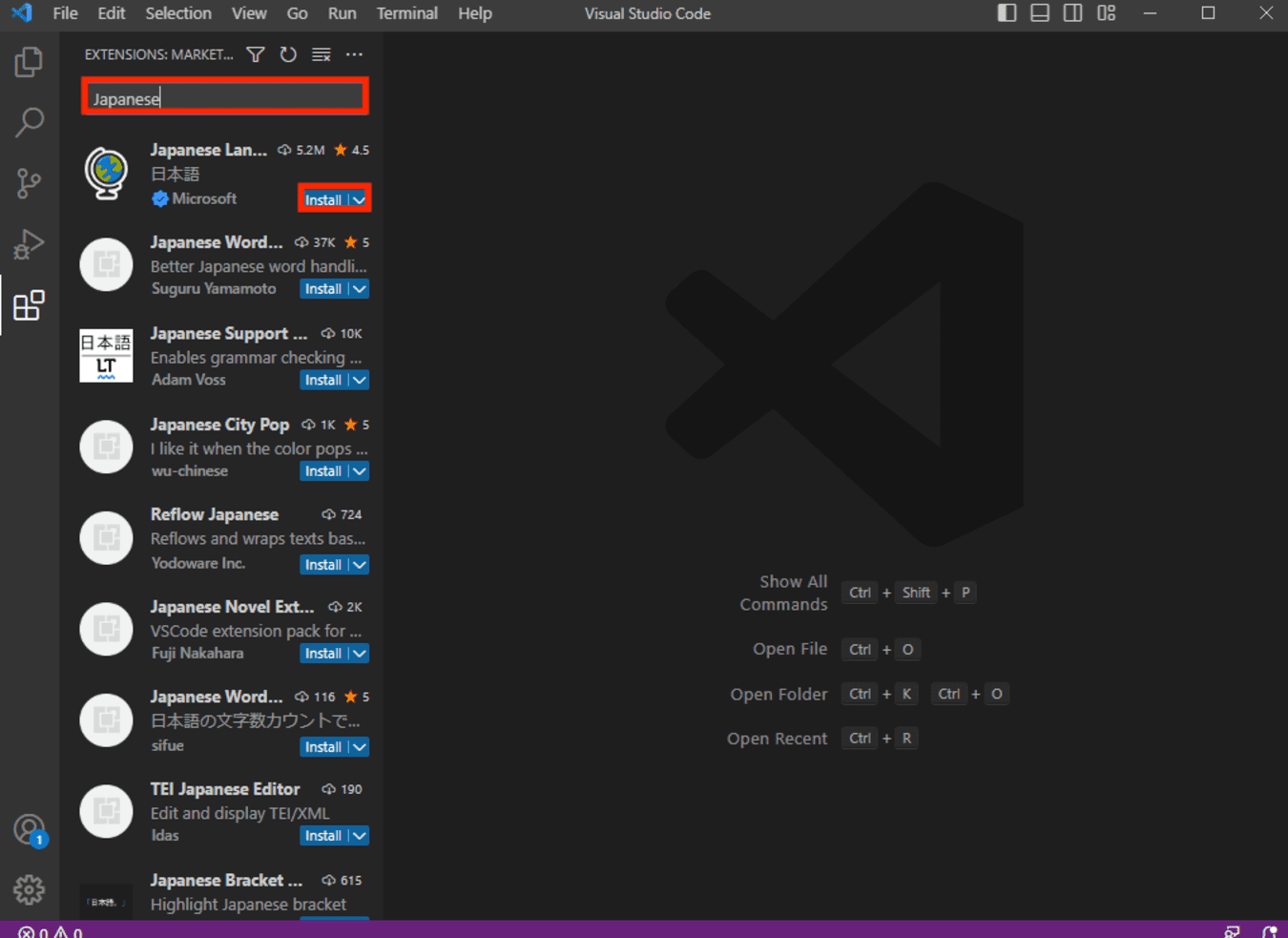
Task: Select TEI Japanese Editor extension title
Action: [225, 789]
